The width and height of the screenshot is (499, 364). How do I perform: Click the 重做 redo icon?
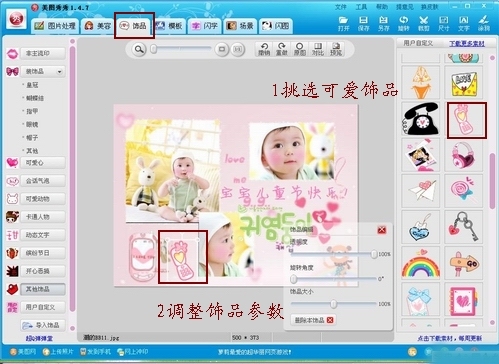tap(282, 49)
